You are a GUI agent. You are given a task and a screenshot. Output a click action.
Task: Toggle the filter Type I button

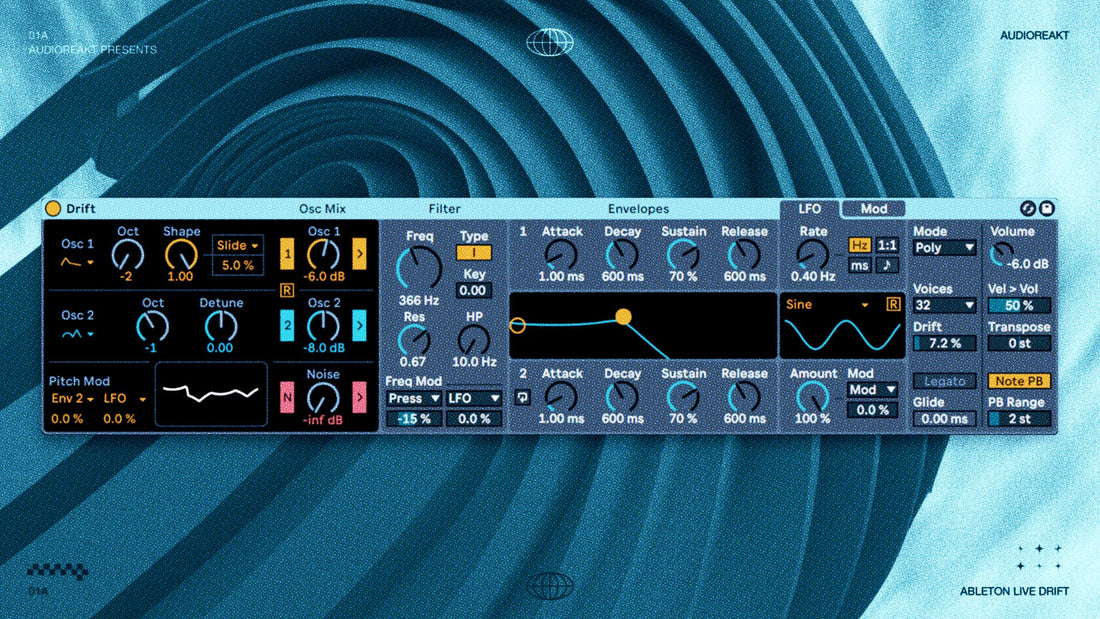pos(474,253)
